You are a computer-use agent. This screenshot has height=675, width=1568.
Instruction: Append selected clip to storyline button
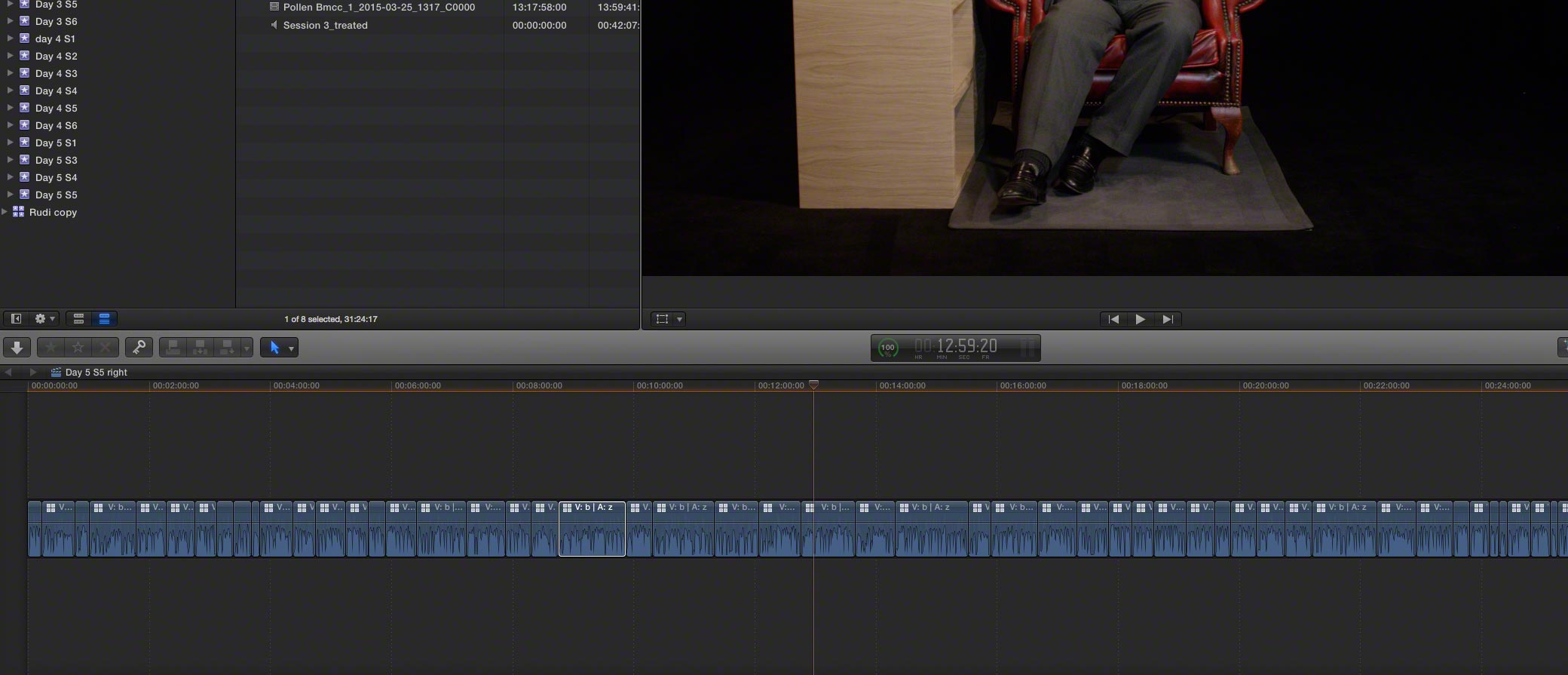(x=226, y=347)
